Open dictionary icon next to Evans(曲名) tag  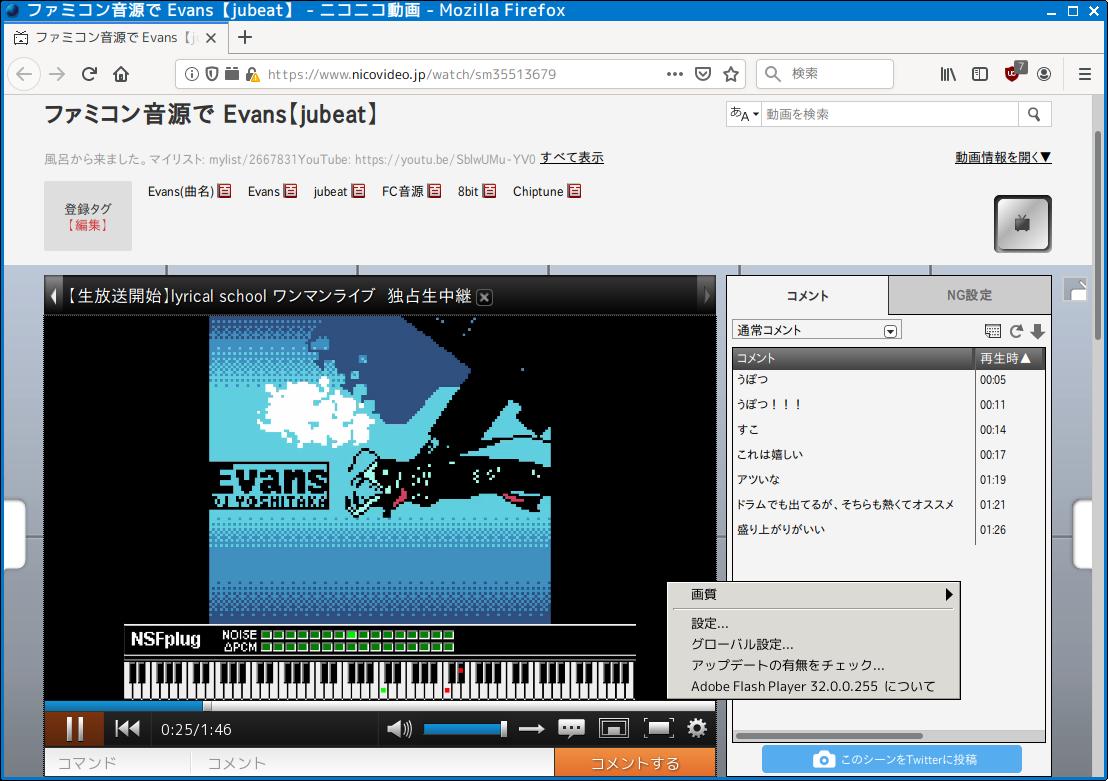[x=225, y=191]
